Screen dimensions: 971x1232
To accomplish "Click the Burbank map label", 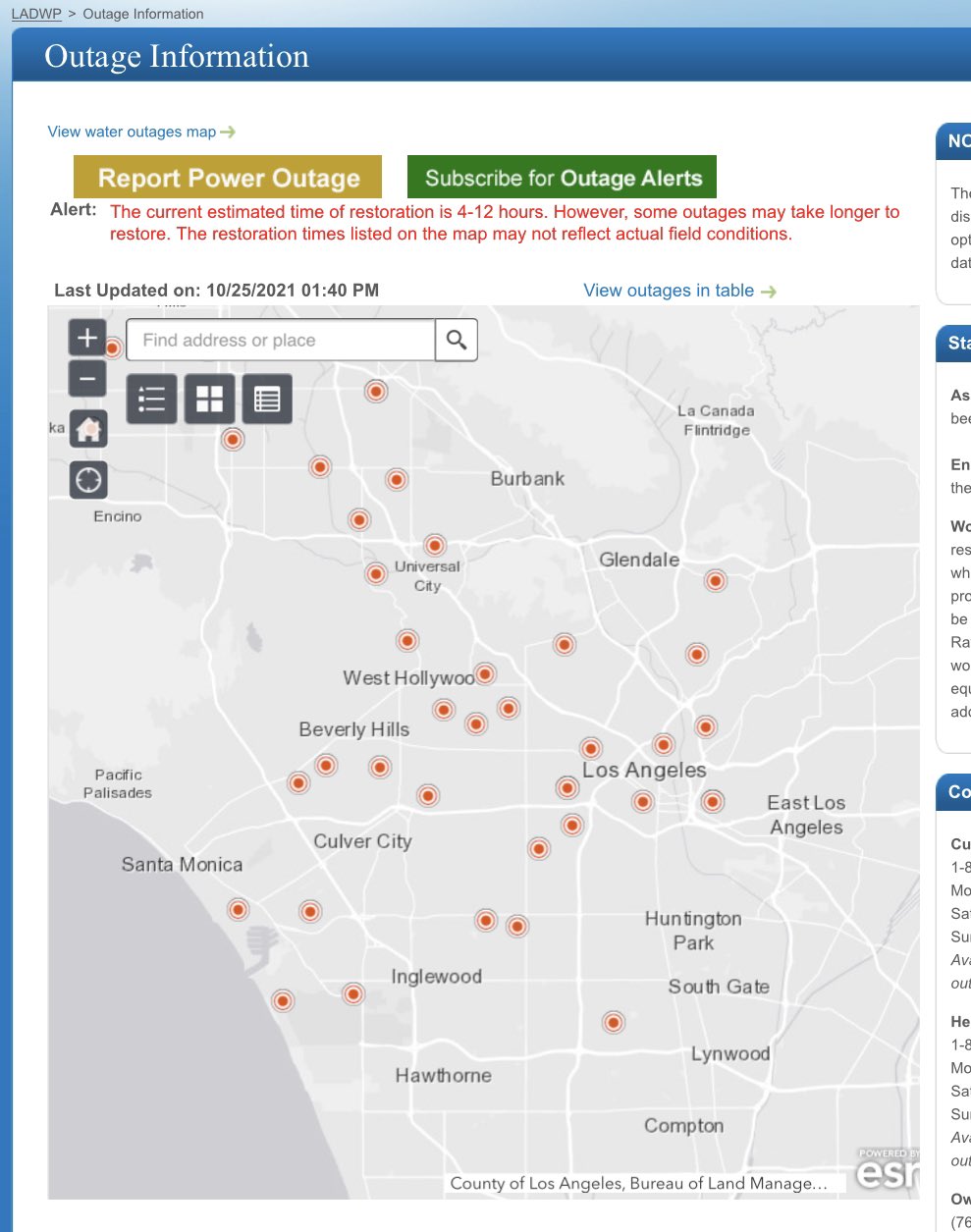I will [527, 479].
